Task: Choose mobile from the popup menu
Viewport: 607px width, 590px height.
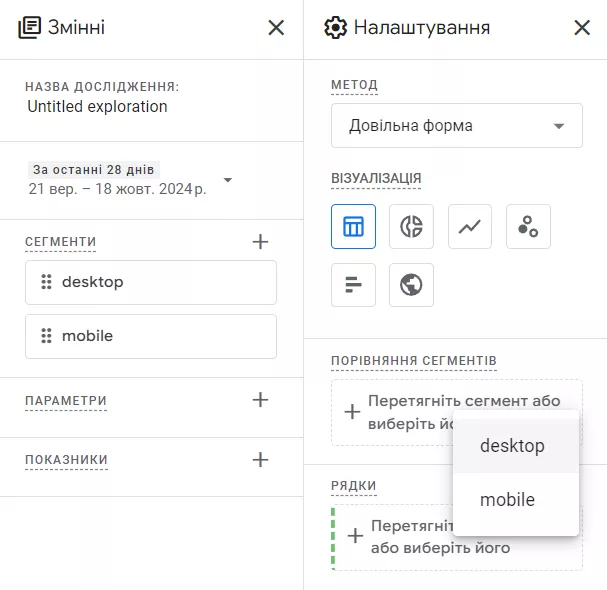Action: (516, 500)
